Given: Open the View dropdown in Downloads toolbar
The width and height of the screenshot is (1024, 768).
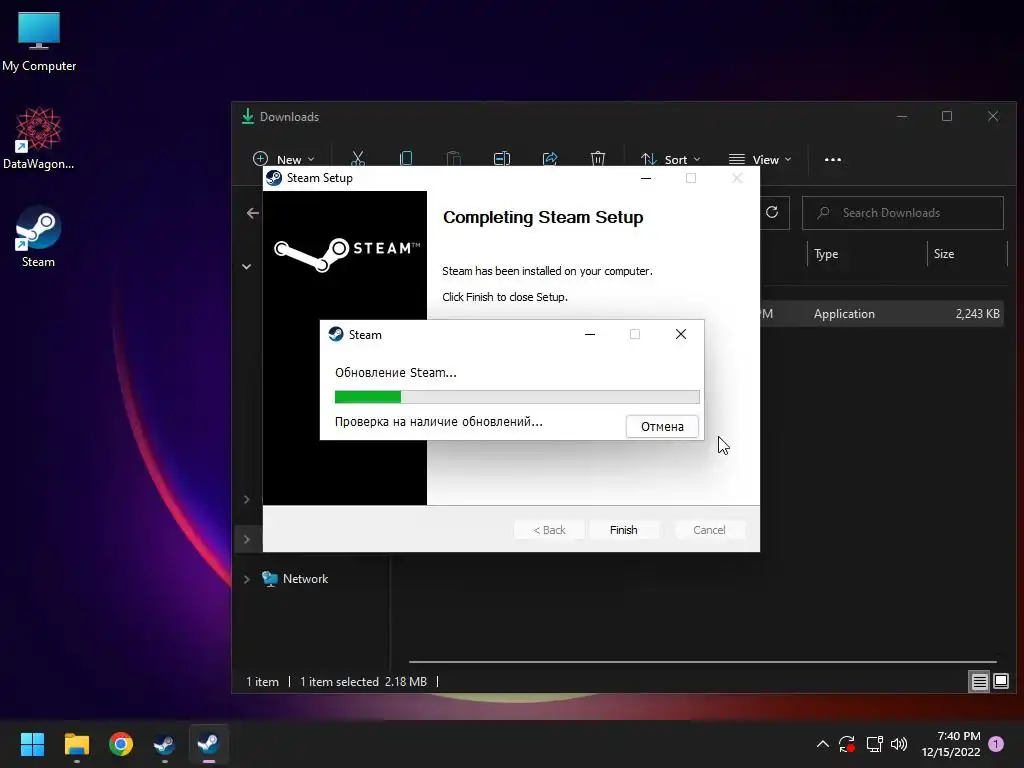Looking at the screenshot, I should coord(760,159).
